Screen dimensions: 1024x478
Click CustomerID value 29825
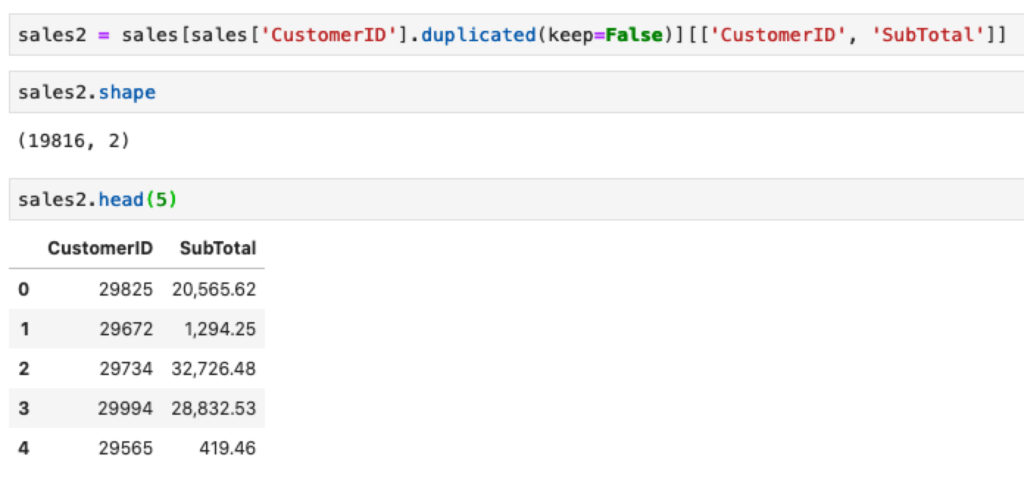pyautogui.click(x=126, y=289)
